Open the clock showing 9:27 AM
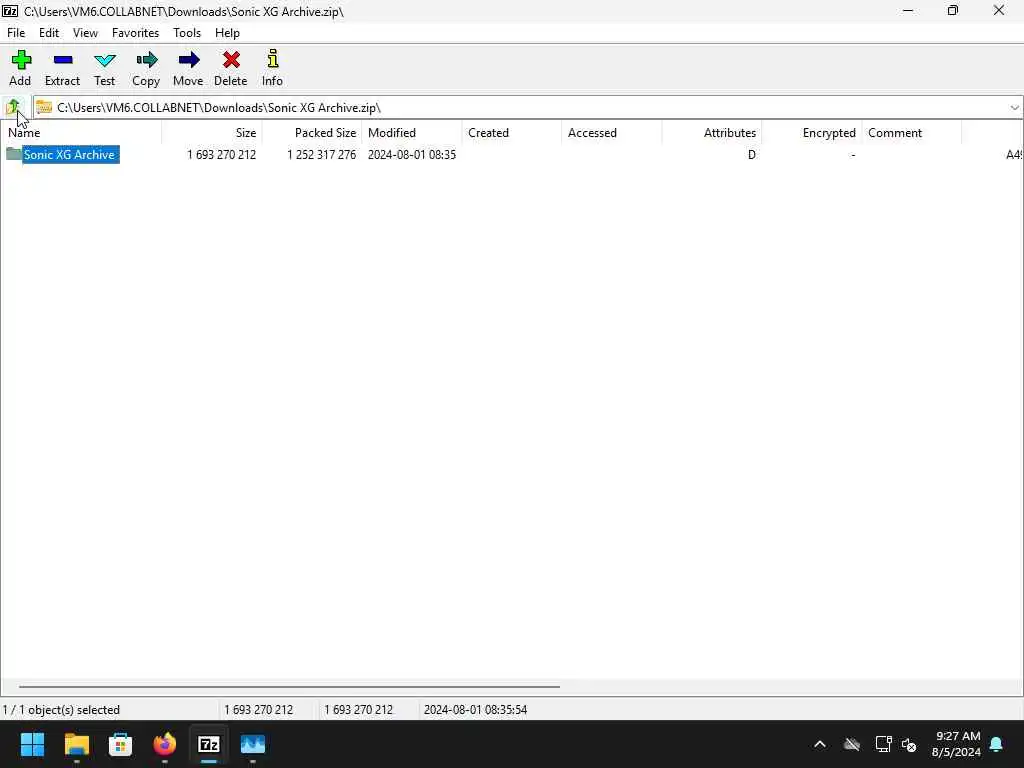 tap(956, 744)
